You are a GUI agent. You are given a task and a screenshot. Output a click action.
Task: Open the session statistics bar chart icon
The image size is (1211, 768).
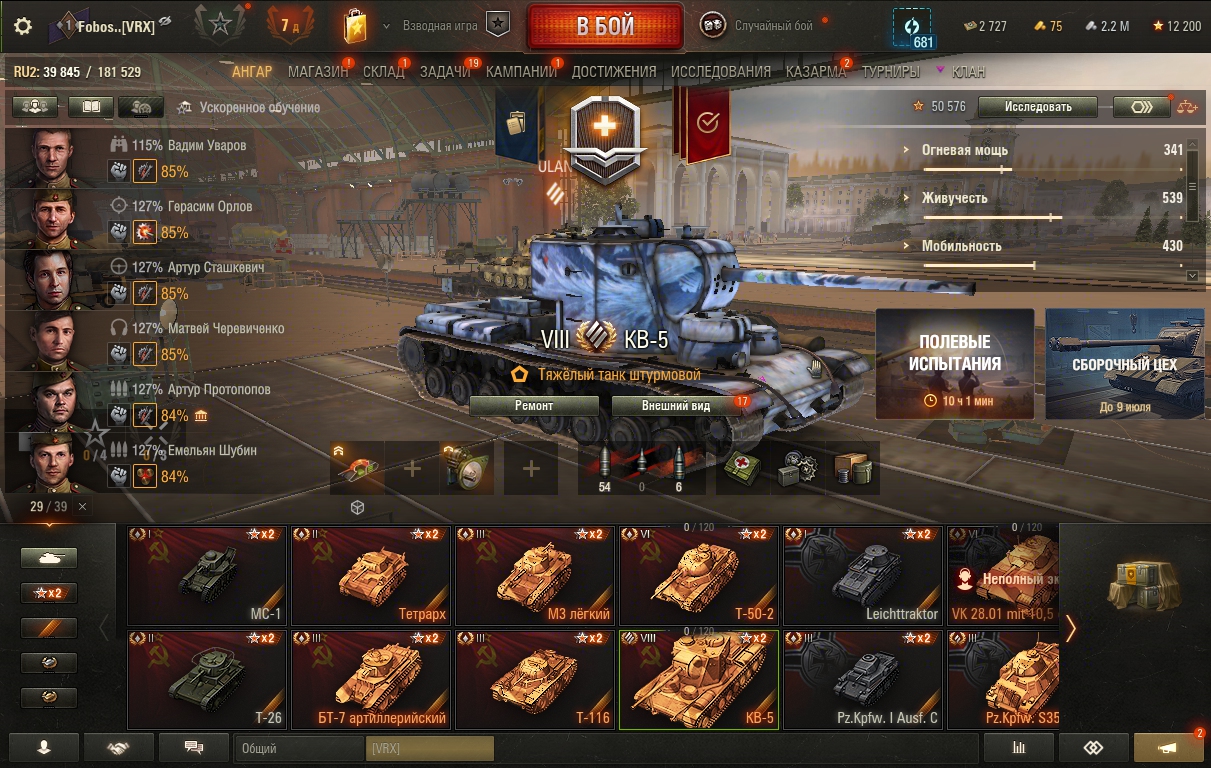[x=1019, y=747]
